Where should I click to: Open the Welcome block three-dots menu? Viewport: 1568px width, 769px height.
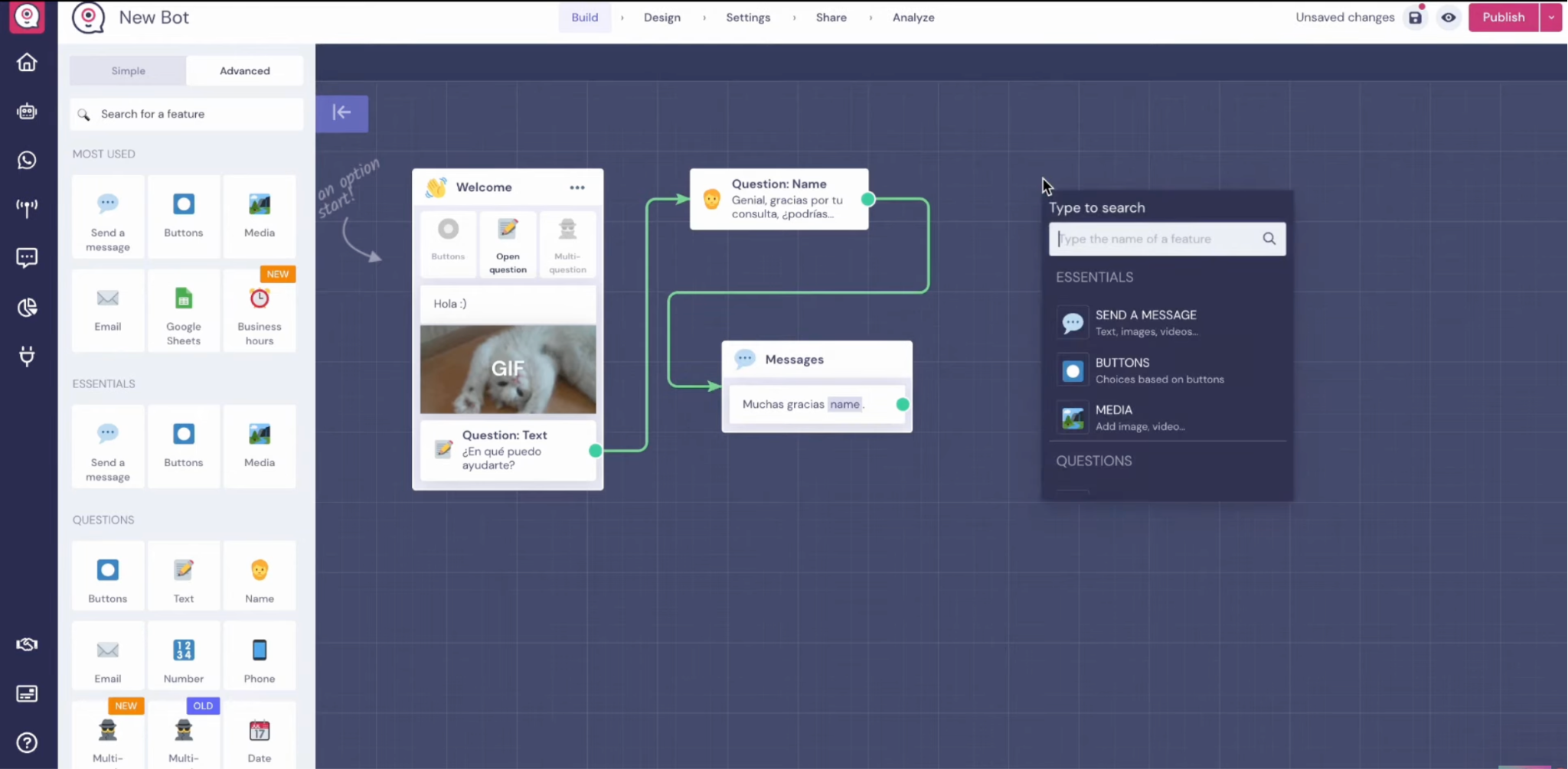click(x=577, y=187)
